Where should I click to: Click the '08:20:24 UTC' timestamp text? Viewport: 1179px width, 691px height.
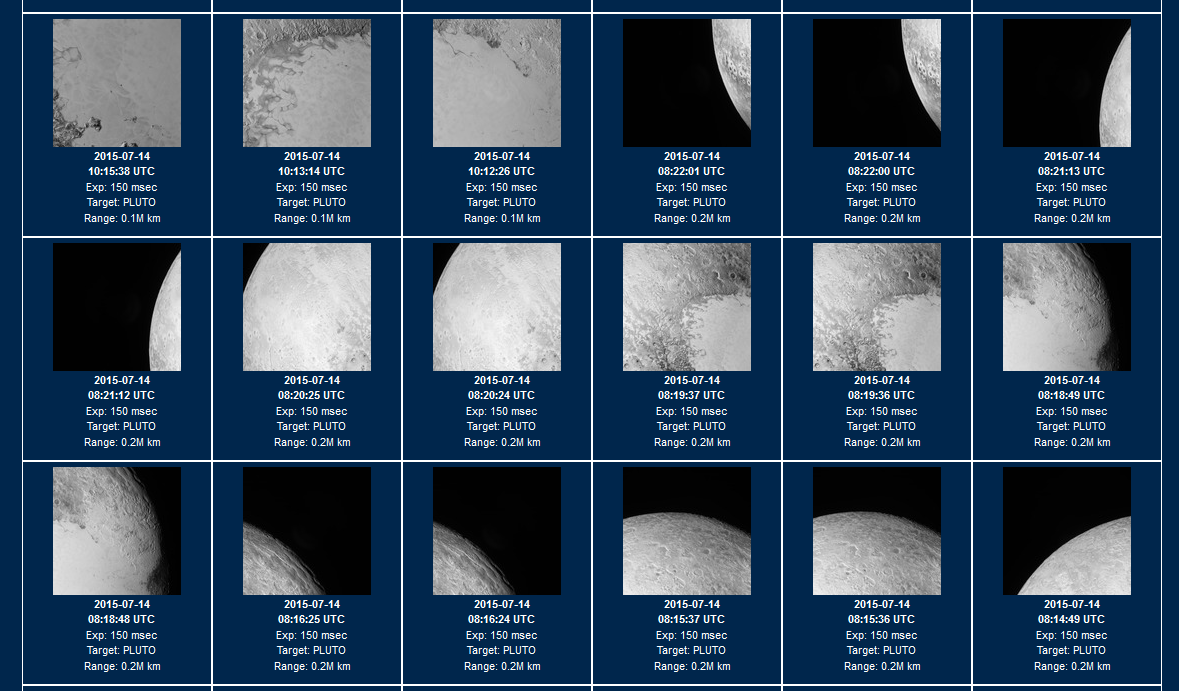pyautogui.click(x=502, y=396)
